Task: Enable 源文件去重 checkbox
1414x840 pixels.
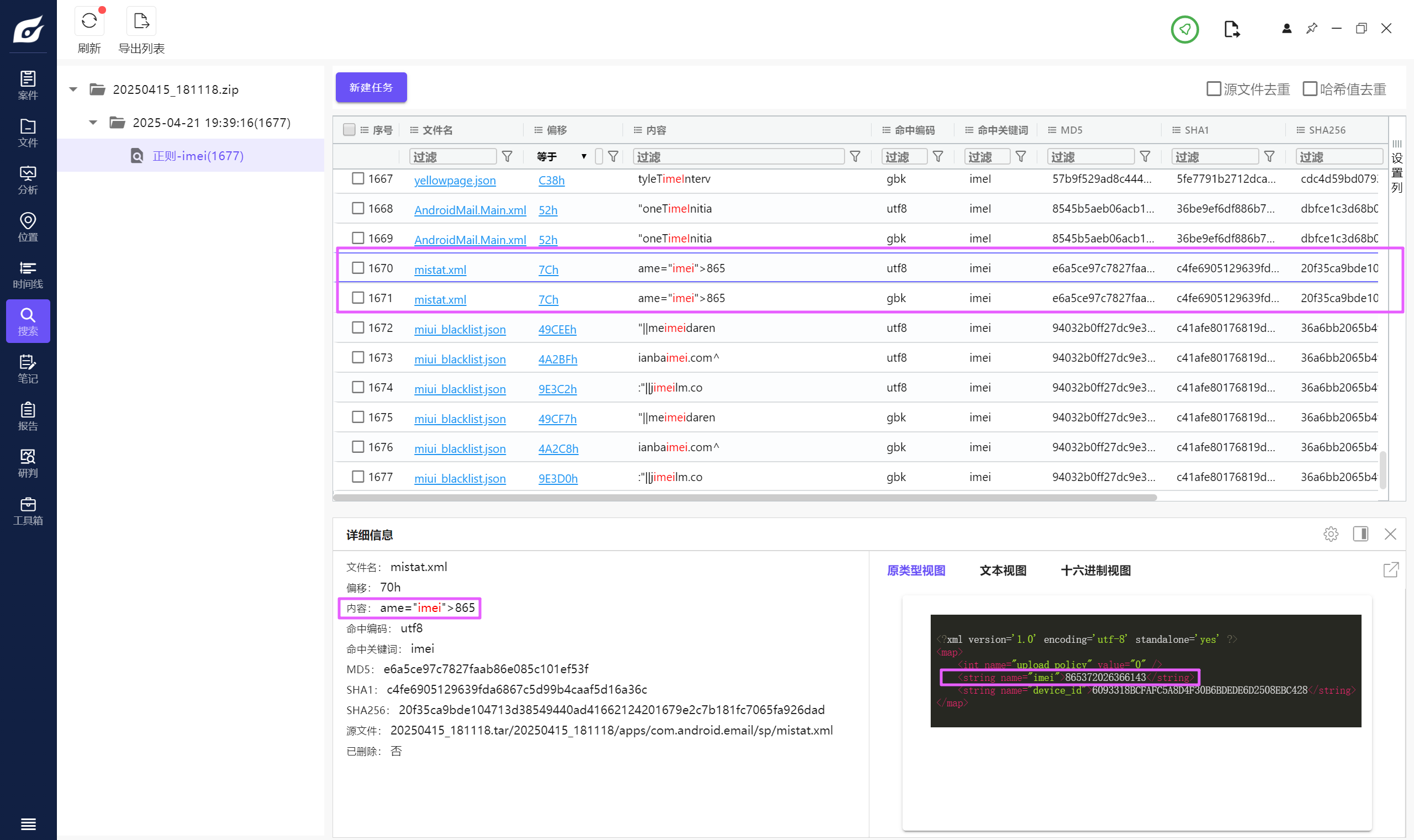Action: 1213,89
